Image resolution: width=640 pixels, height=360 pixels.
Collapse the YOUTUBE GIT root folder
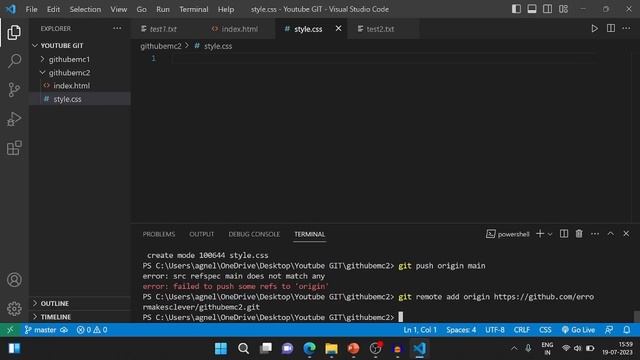point(80,45)
